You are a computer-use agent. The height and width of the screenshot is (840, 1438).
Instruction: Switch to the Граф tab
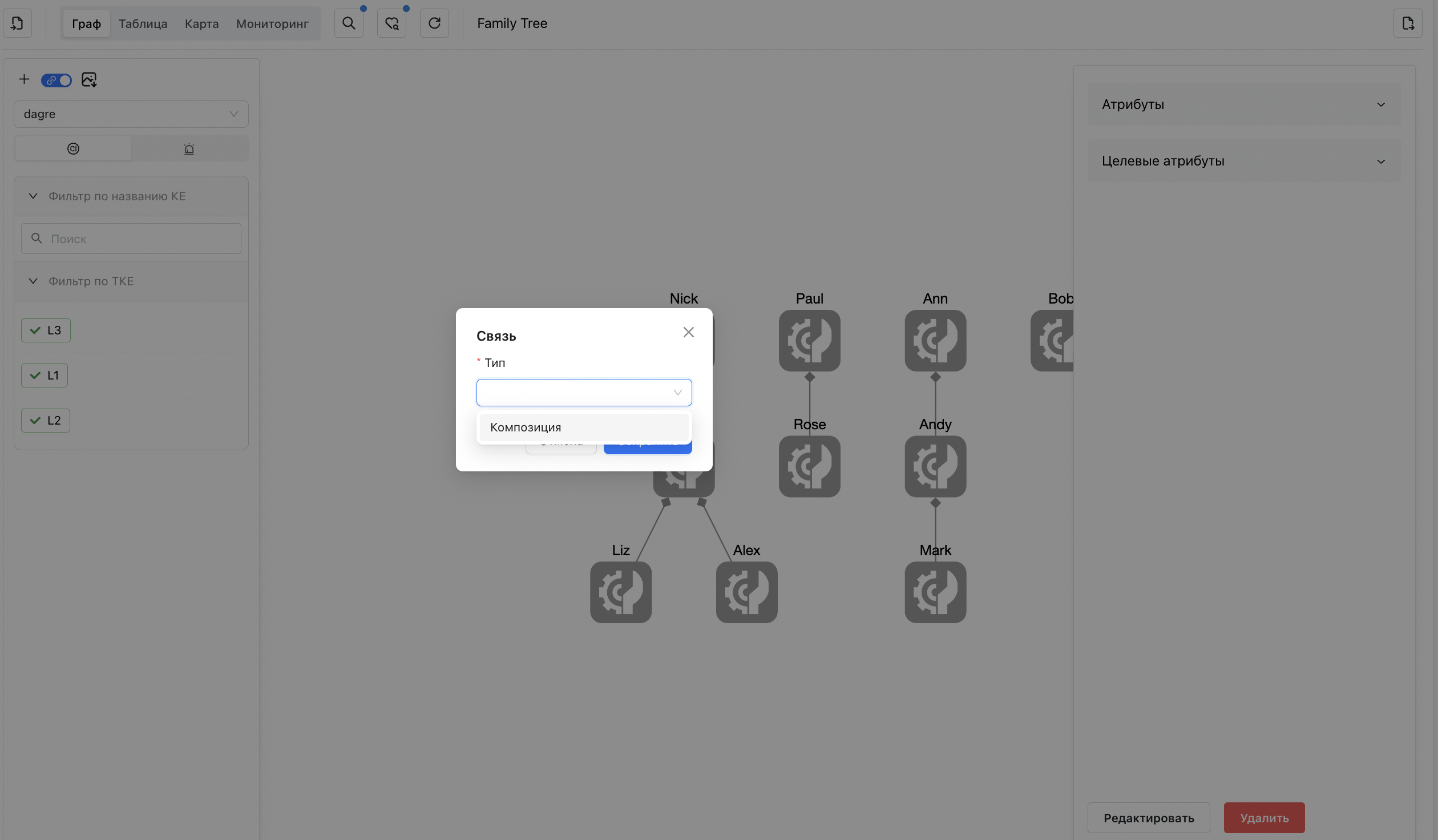coord(86,23)
